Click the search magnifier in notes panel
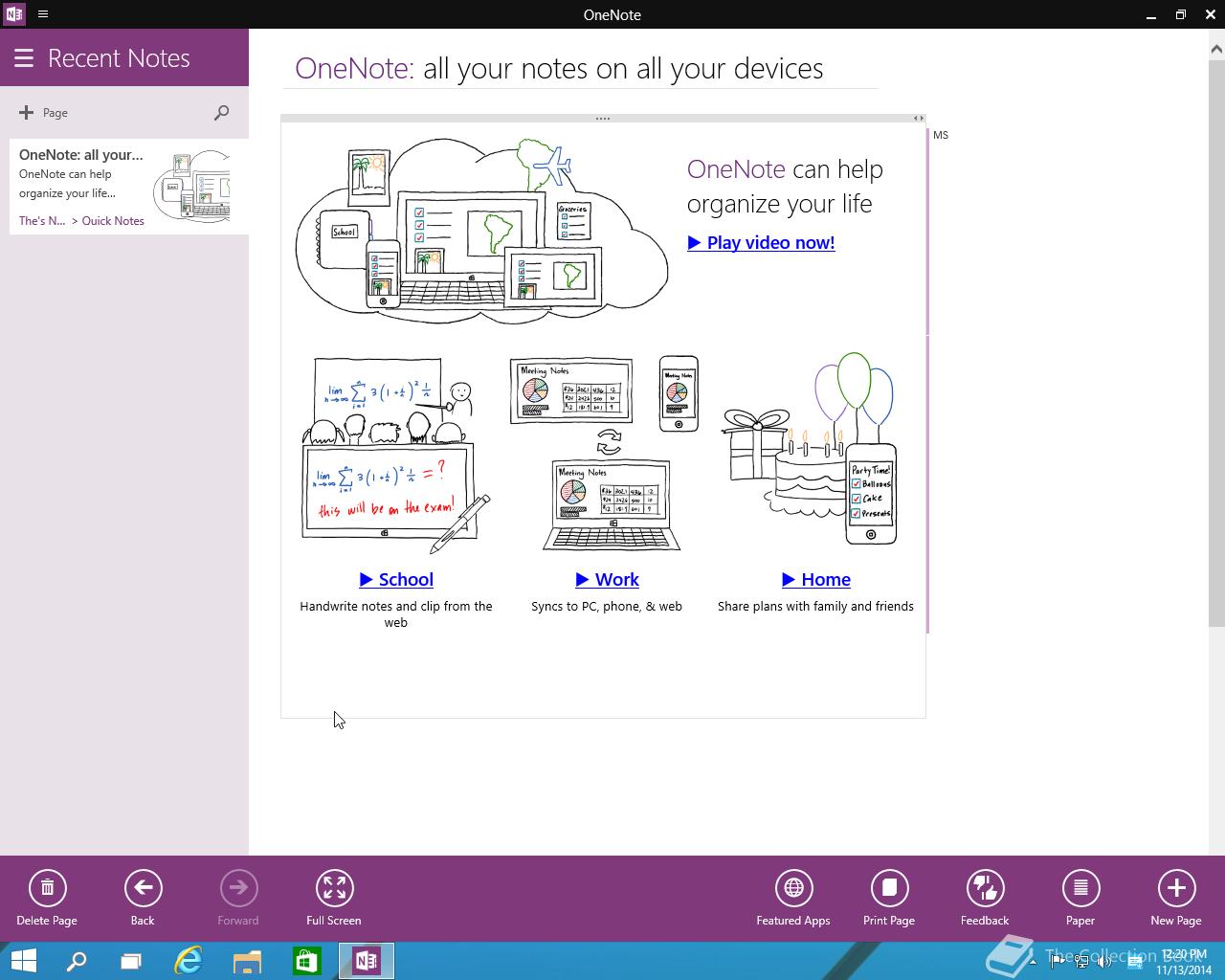The width and height of the screenshot is (1225, 980). (x=221, y=113)
